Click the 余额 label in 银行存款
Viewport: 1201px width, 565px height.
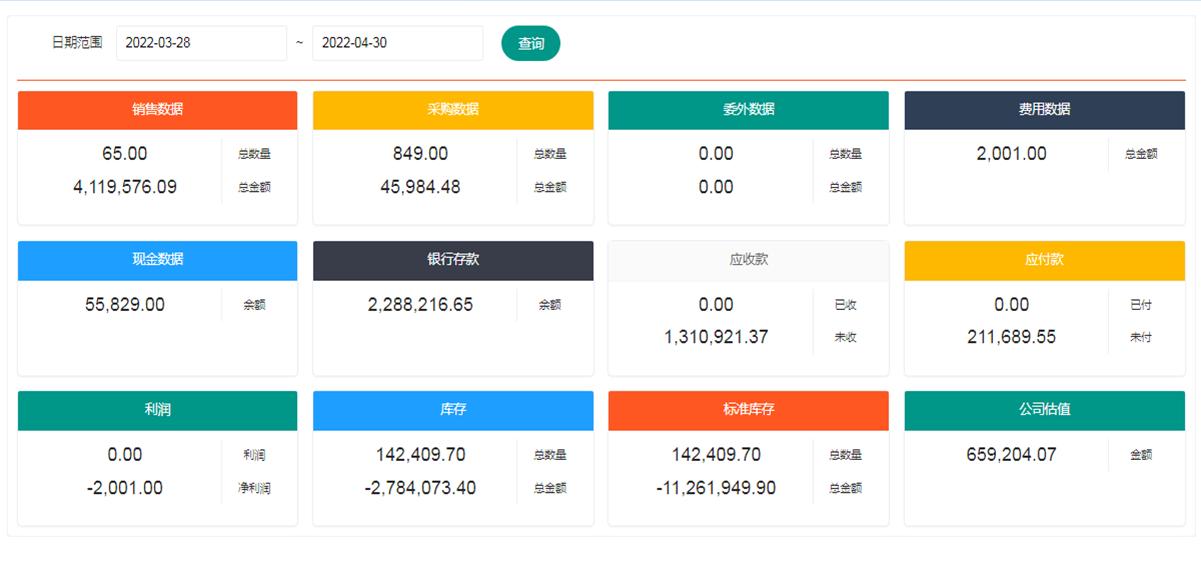[x=550, y=305]
